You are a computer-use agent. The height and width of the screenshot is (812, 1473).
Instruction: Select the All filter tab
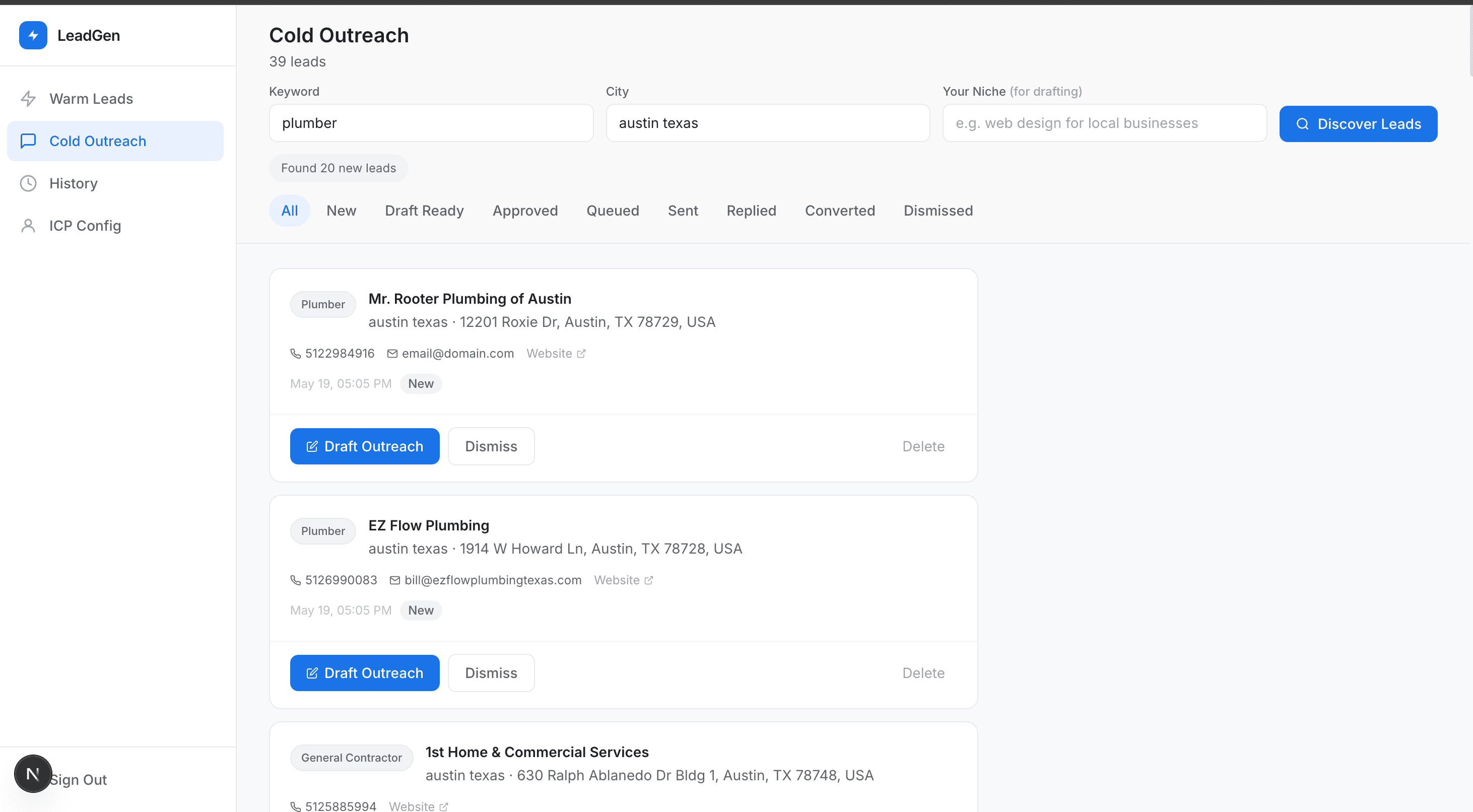289,211
